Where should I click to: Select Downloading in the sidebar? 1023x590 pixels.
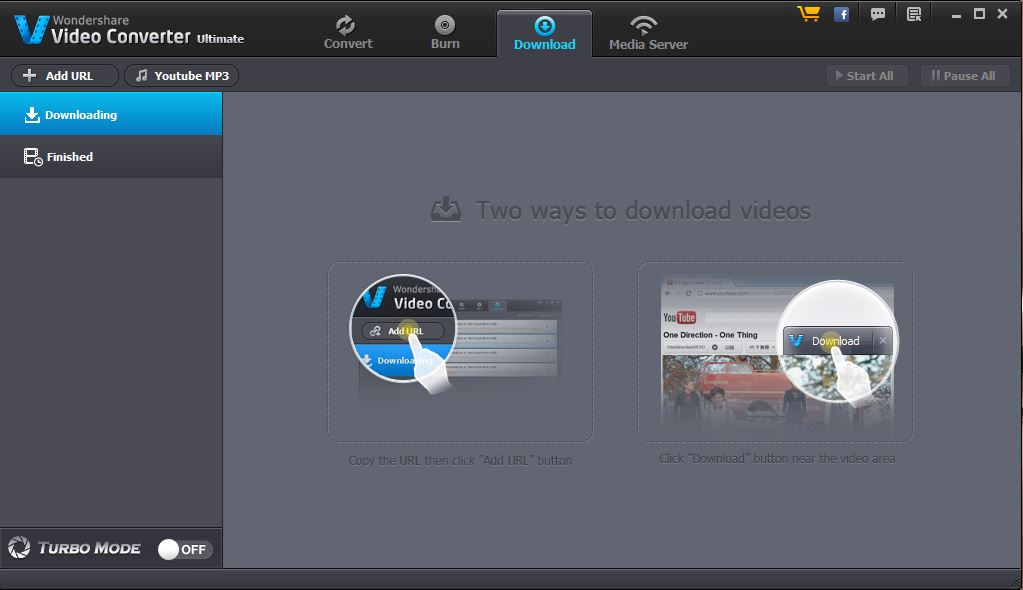coord(110,115)
